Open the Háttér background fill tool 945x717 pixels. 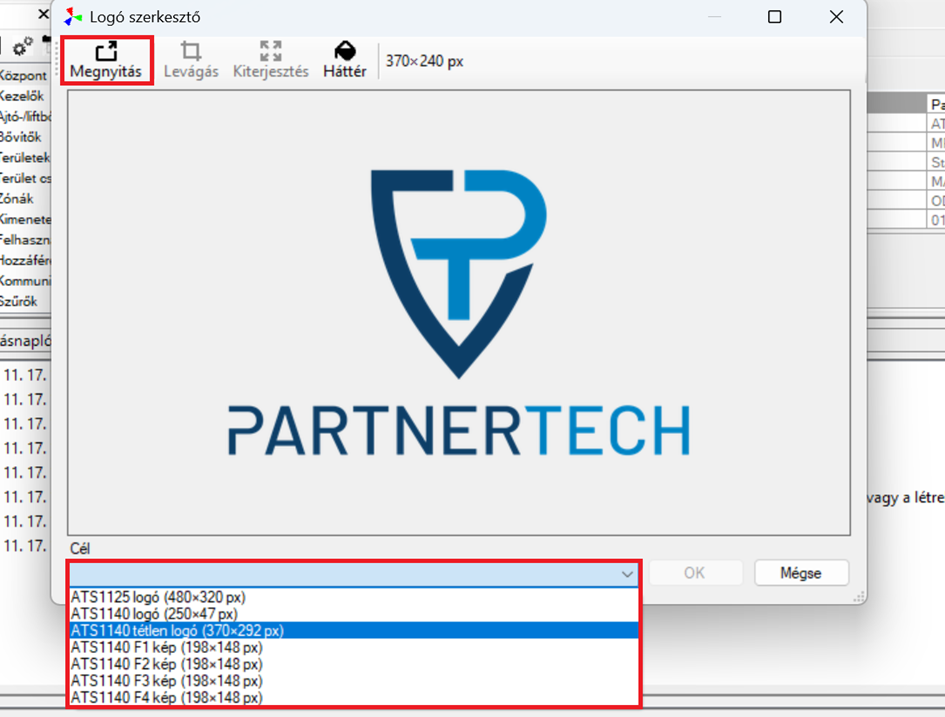344,52
